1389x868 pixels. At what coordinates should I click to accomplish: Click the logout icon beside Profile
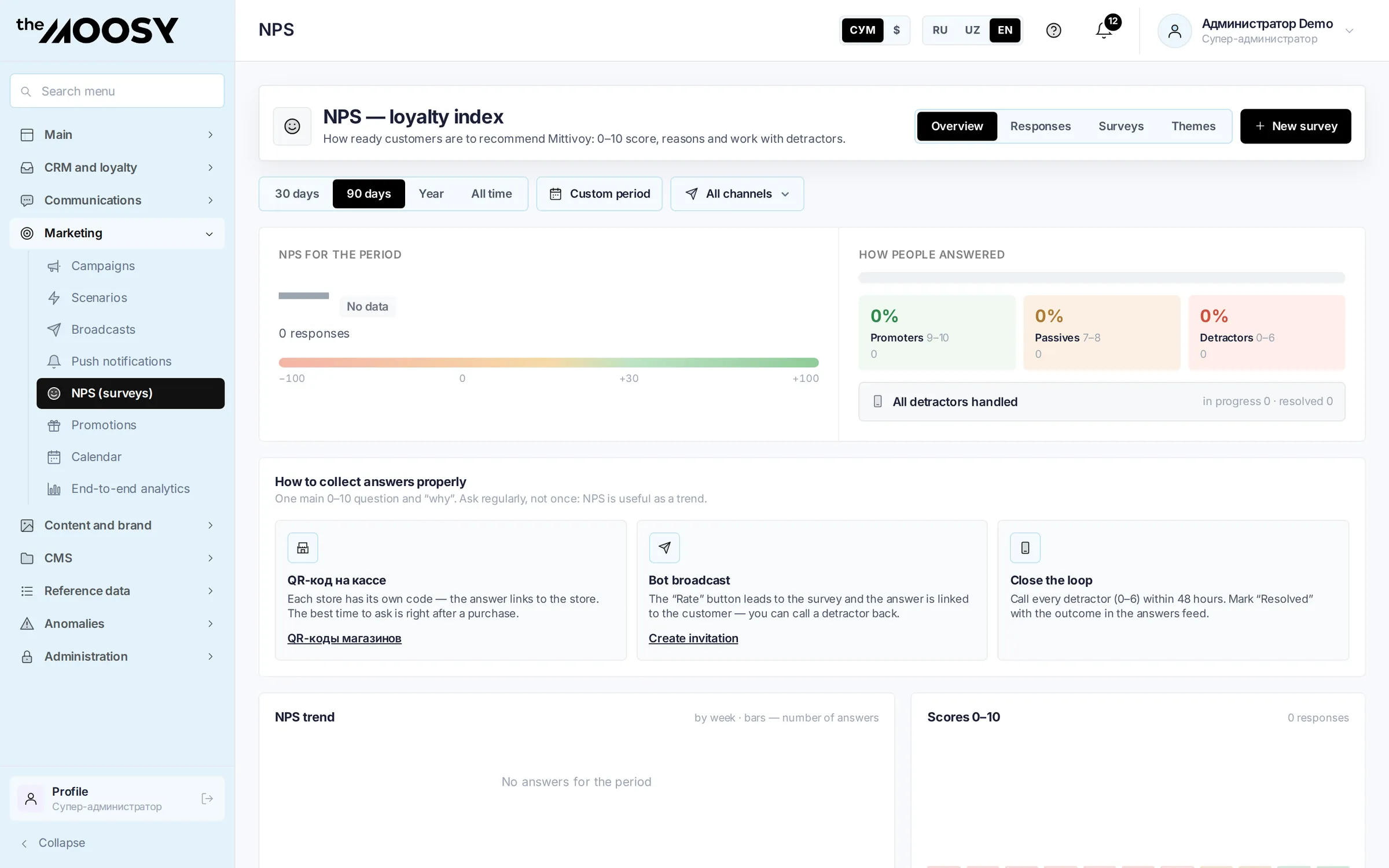click(x=207, y=799)
